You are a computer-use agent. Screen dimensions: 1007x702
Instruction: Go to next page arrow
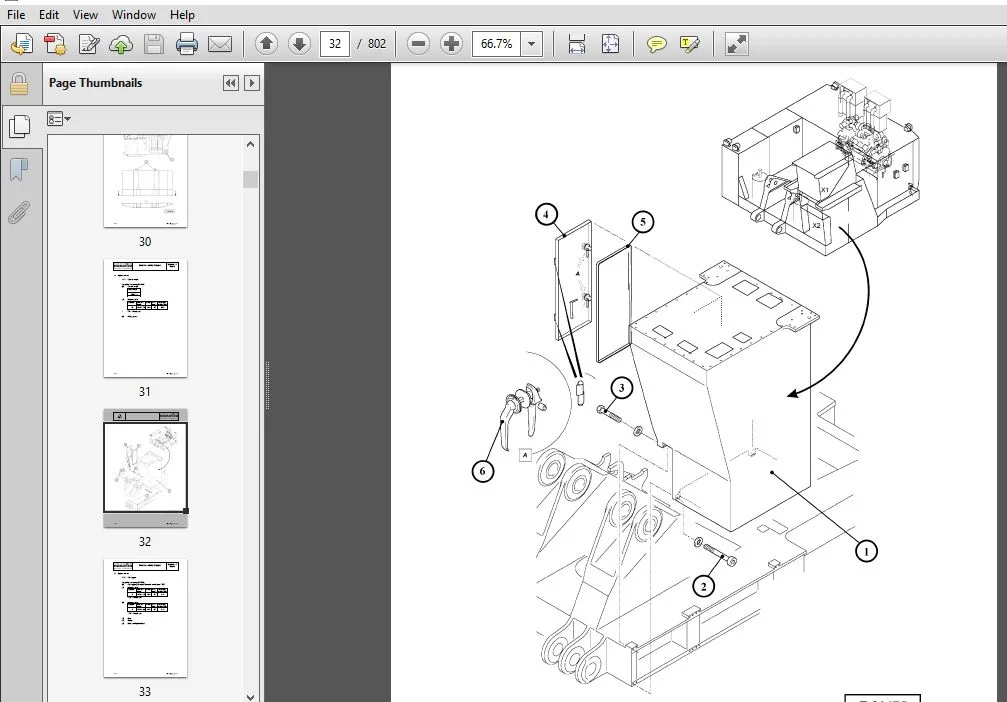pos(299,44)
